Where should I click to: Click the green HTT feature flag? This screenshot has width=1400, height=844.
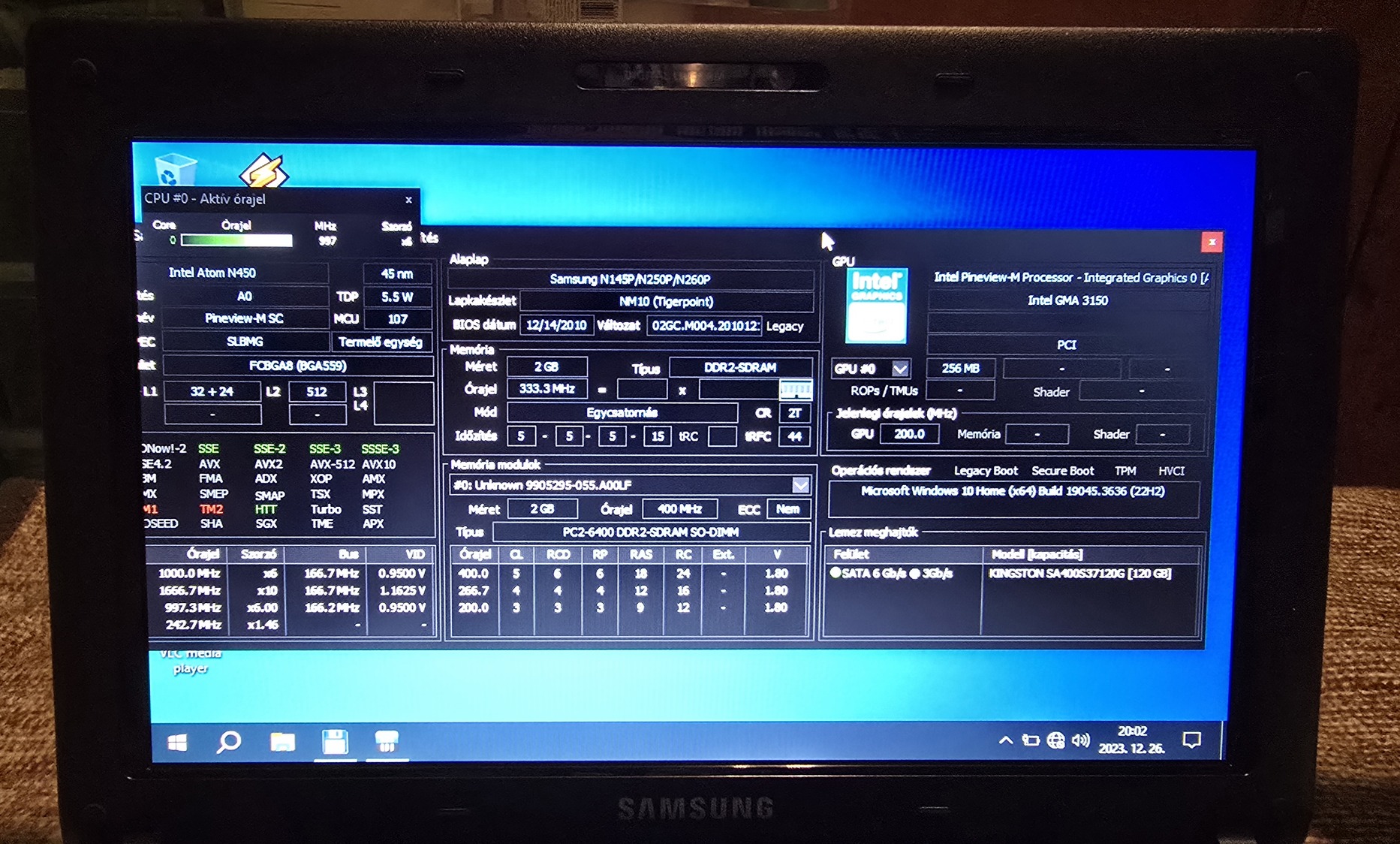[266, 509]
